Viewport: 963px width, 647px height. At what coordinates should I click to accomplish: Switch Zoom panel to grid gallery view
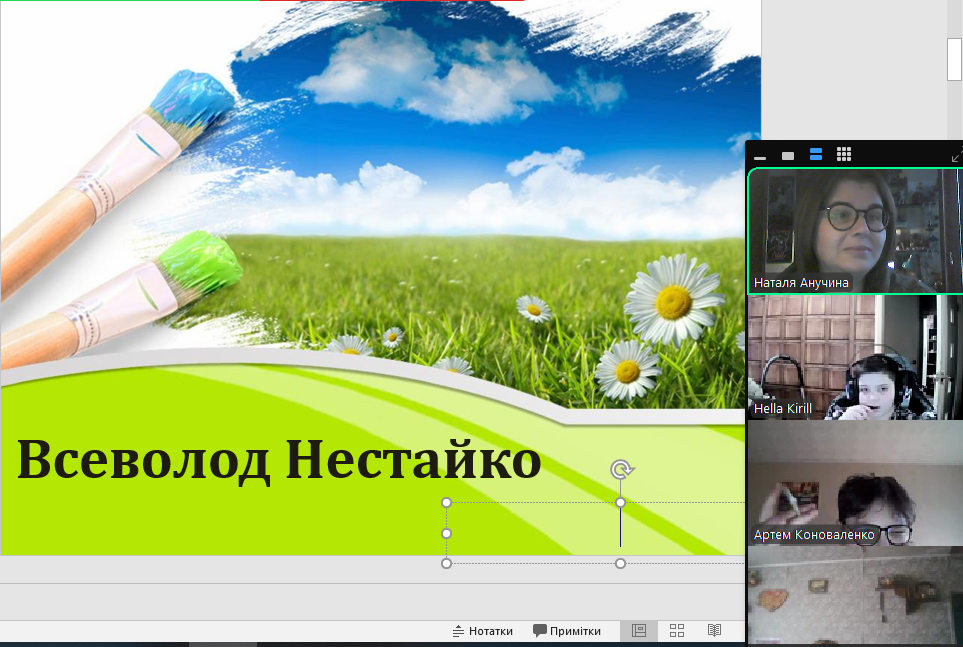pos(844,154)
